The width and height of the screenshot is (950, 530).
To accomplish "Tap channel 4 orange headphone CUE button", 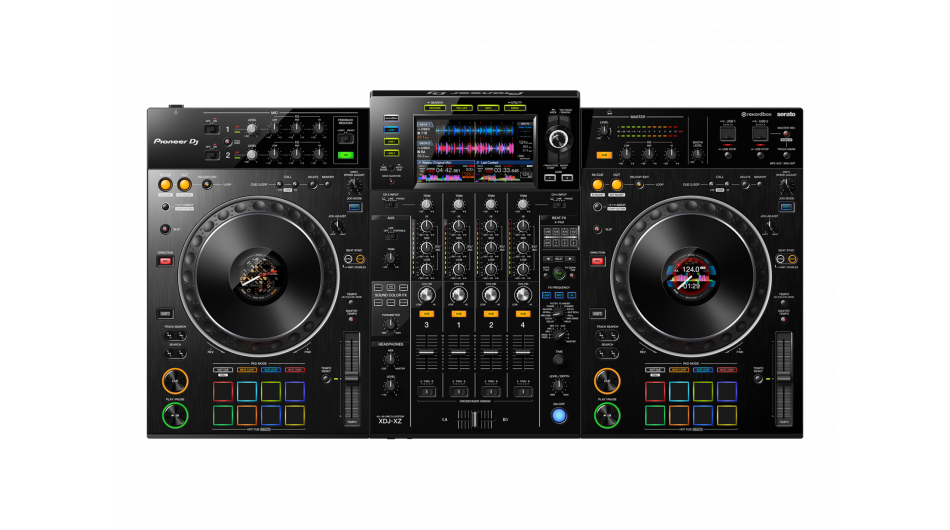I will pos(523,314).
